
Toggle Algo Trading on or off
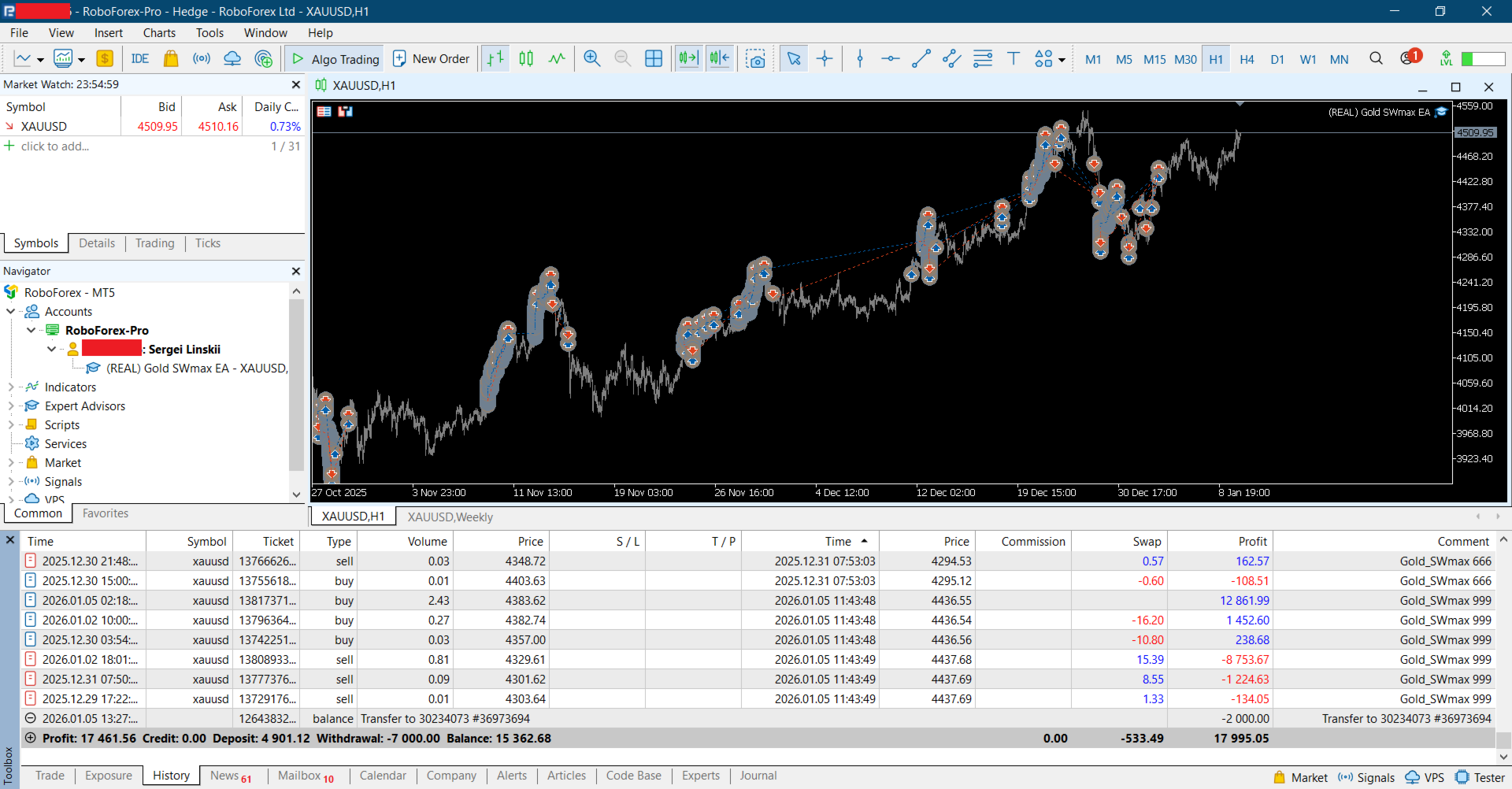click(x=335, y=59)
